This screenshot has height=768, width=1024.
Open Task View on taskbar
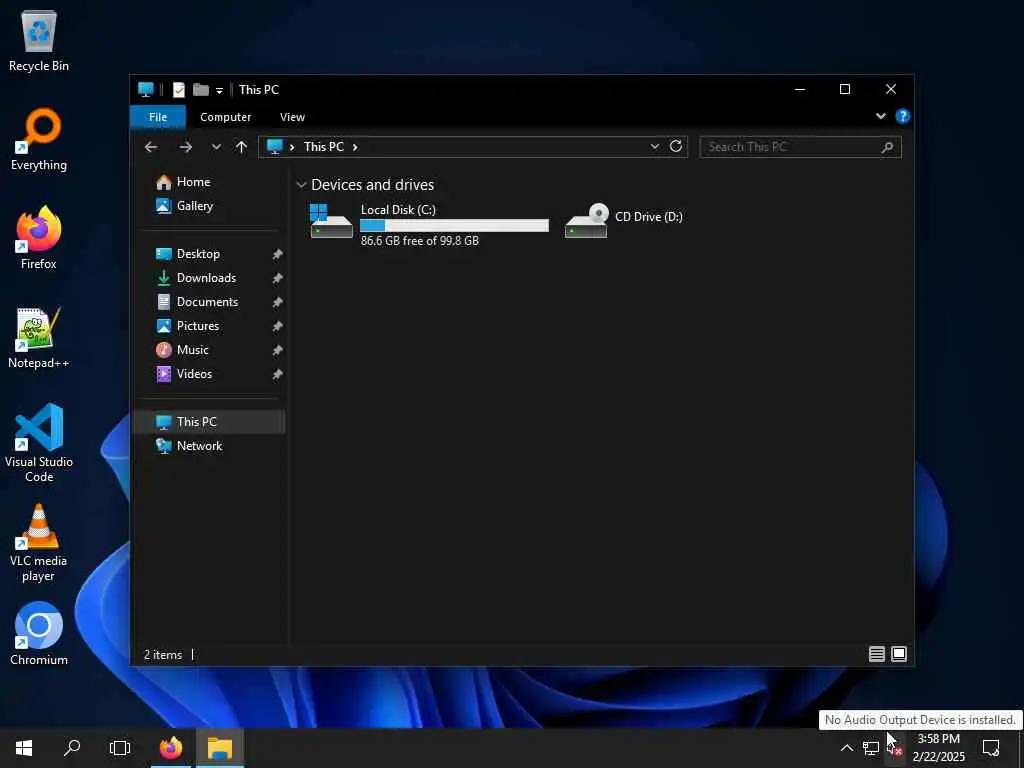120,748
